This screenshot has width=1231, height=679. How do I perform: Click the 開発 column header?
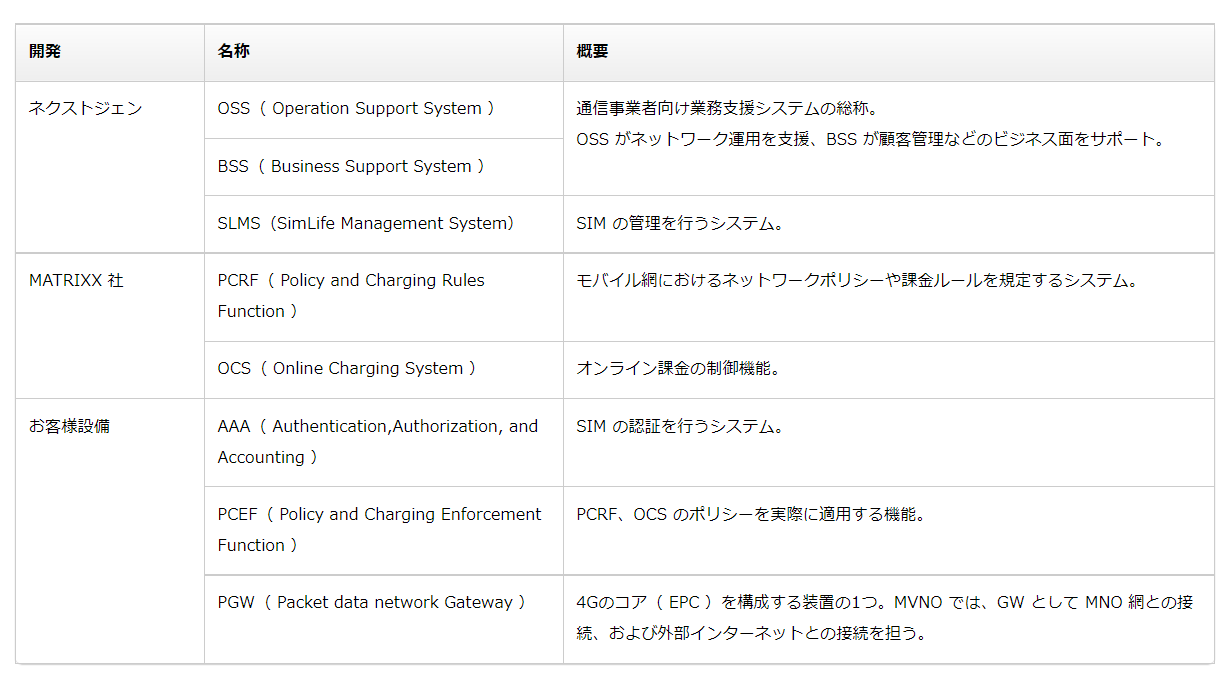(x=45, y=51)
